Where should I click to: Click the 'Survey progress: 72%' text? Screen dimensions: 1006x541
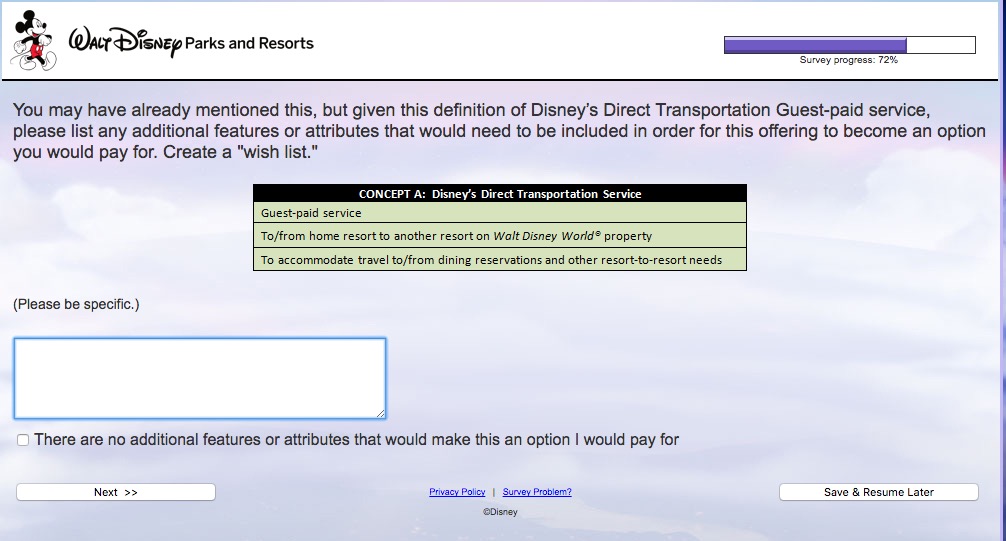(x=848, y=60)
